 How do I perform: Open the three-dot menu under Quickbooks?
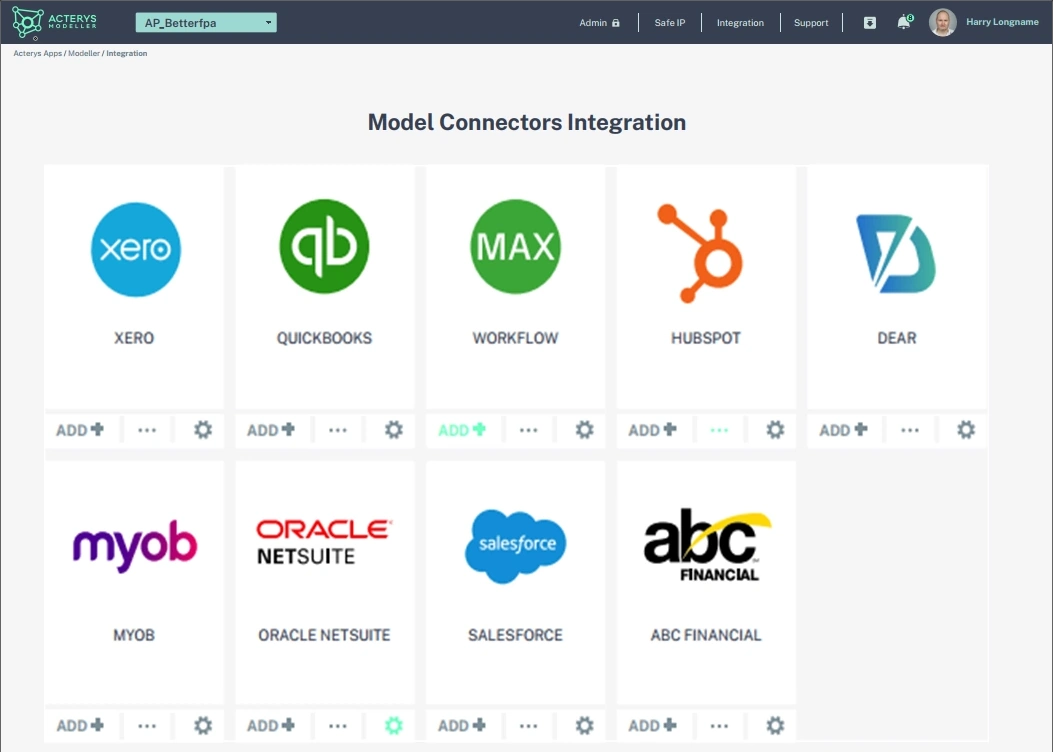pos(338,430)
